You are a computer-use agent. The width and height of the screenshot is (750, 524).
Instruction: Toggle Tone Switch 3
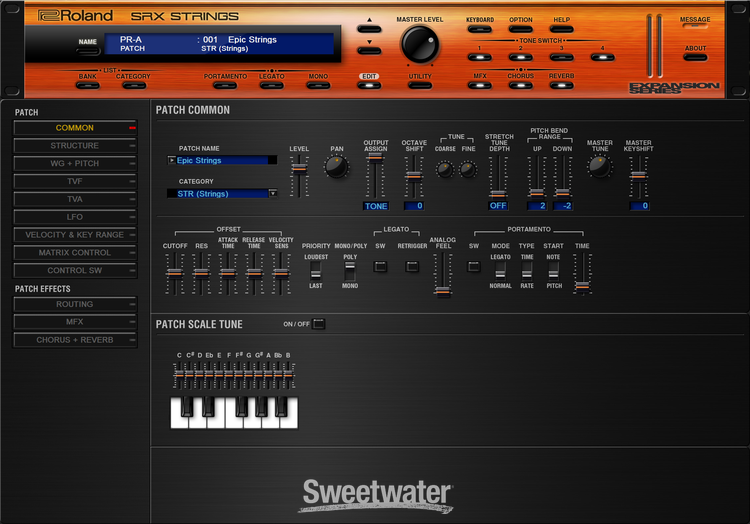pos(562,57)
